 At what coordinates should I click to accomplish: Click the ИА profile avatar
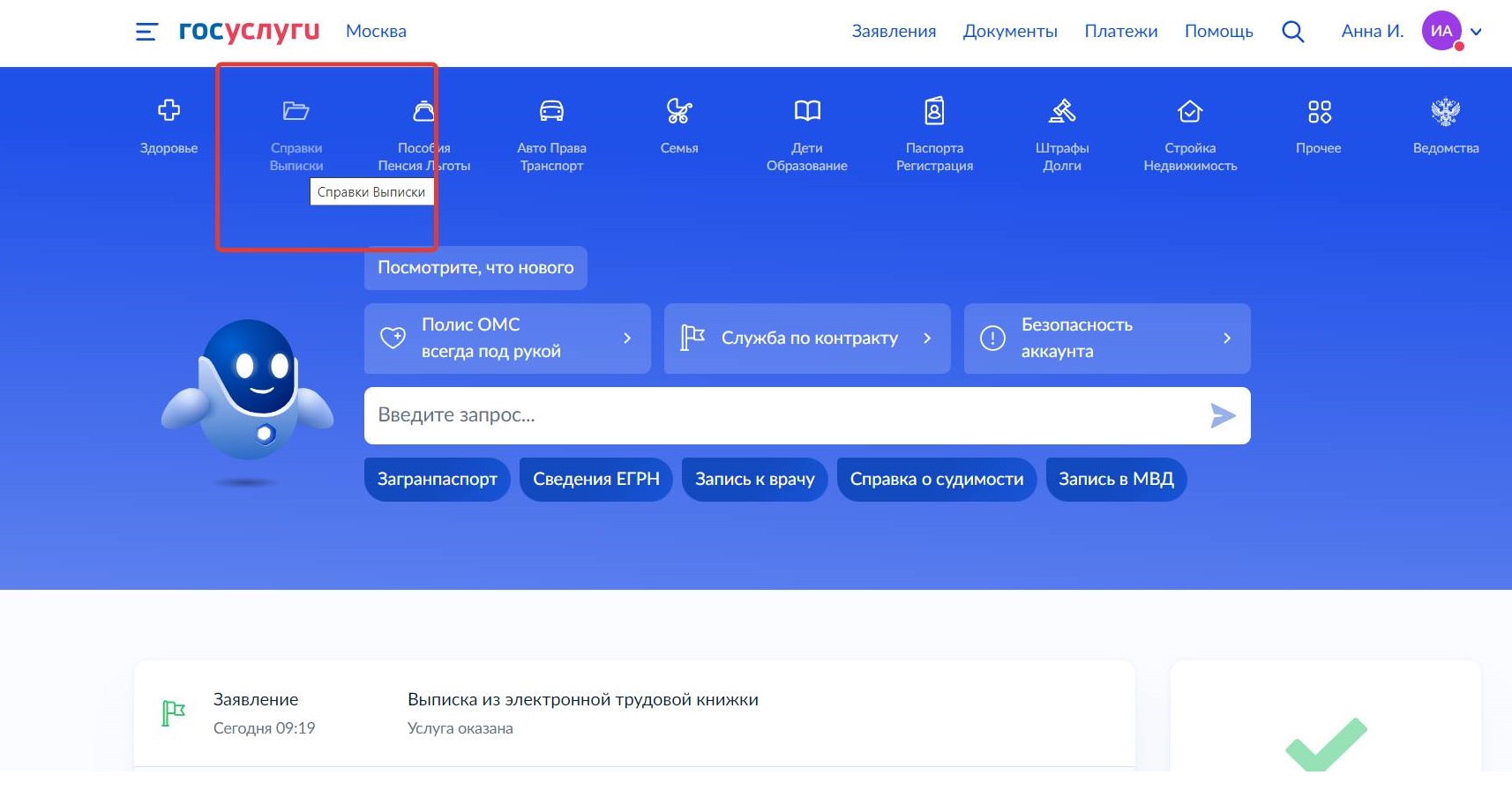coord(1442,31)
